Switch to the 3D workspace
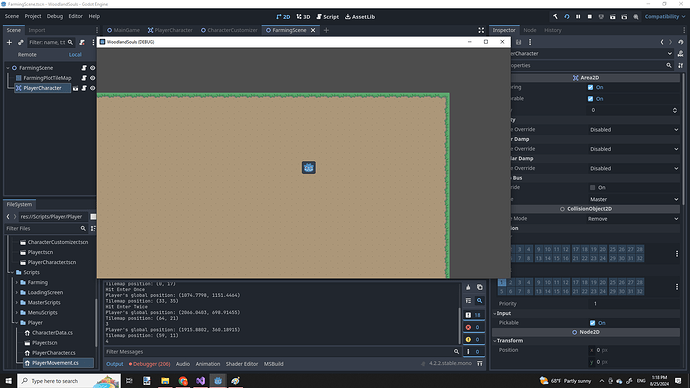The image size is (690, 388). [x=303, y=17]
